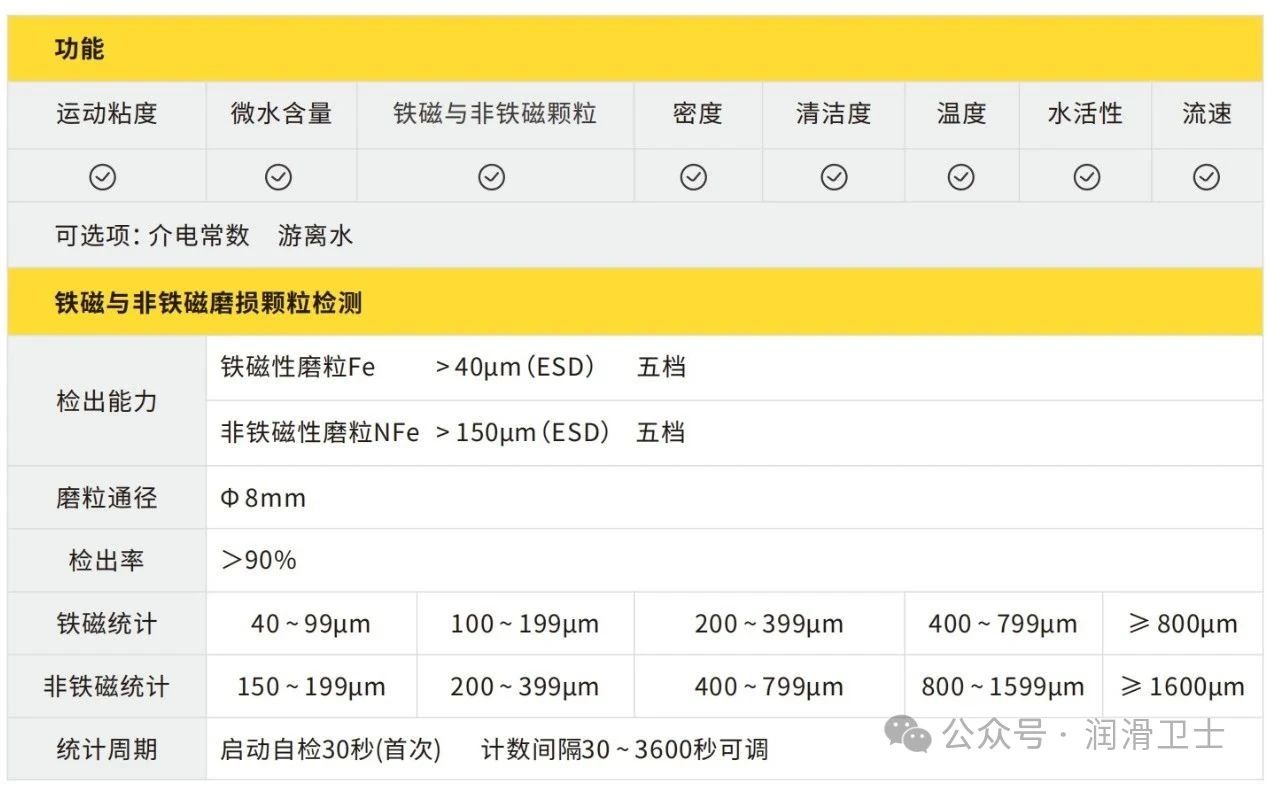Select the 计数间隔30~3600秒可调 text
This screenshot has height=786, width=1267.
[x=625, y=749]
